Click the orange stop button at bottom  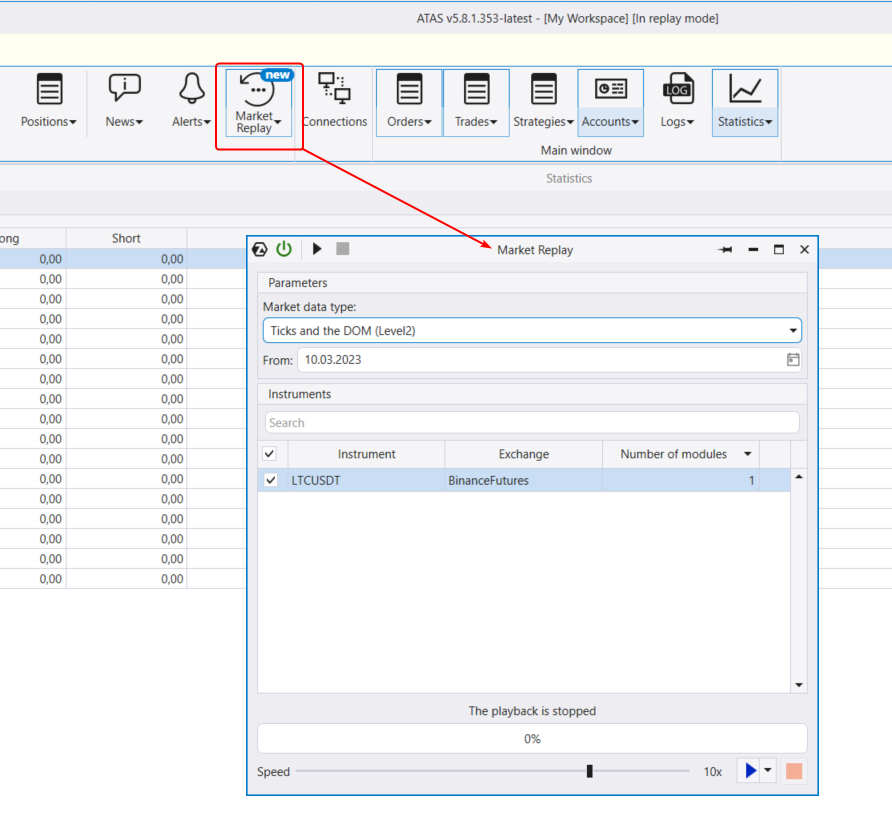(x=794, y=771)
